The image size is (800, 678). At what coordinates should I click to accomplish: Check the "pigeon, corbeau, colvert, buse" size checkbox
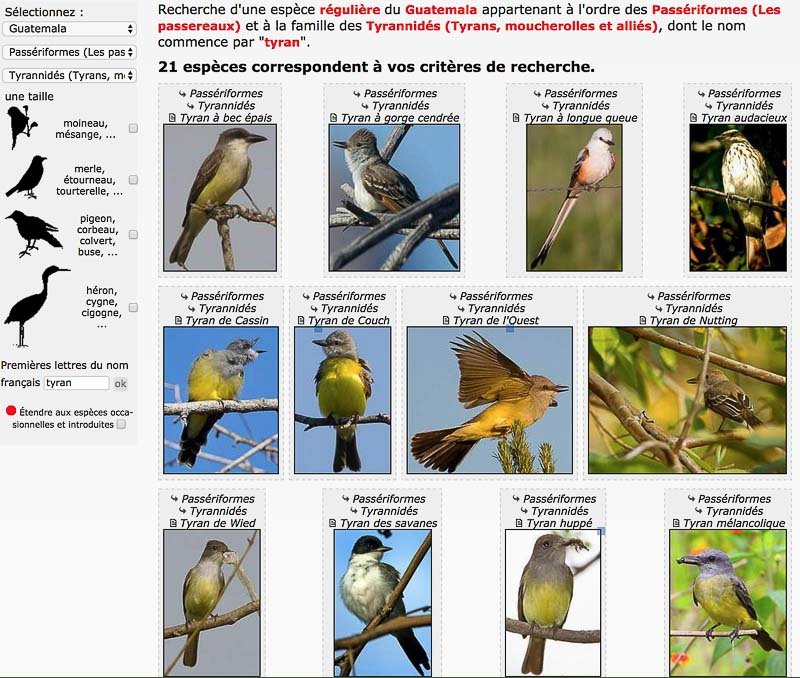[133, 235]
